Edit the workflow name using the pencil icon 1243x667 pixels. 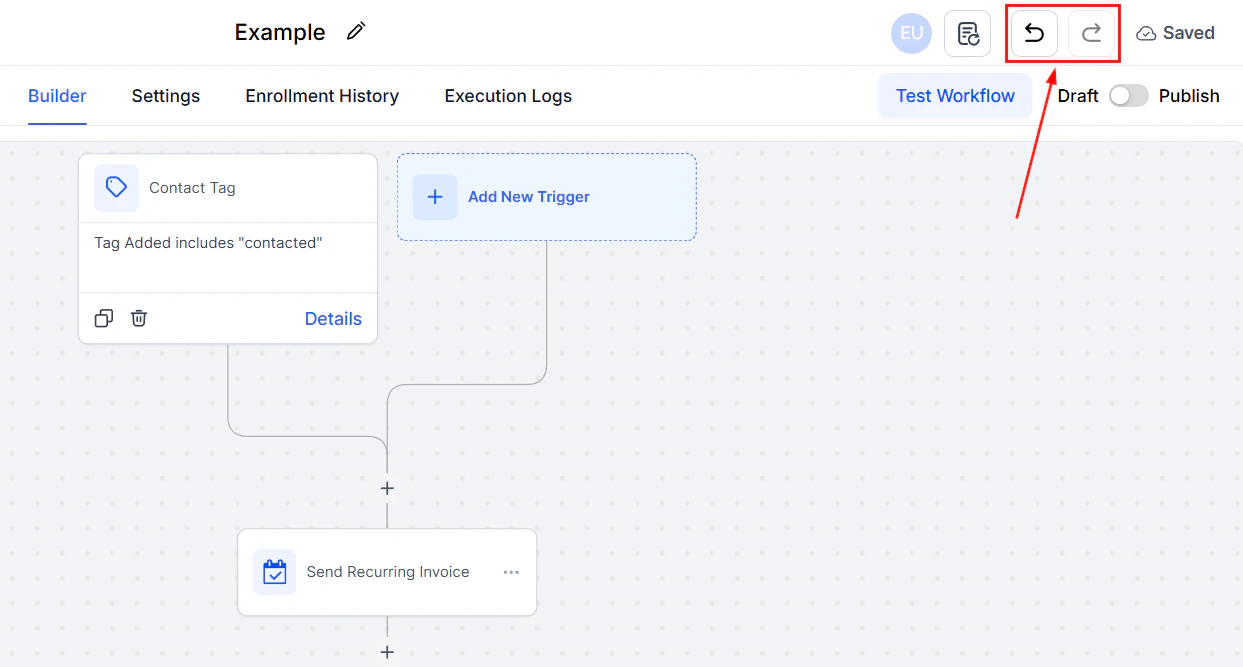pos(355,32)
